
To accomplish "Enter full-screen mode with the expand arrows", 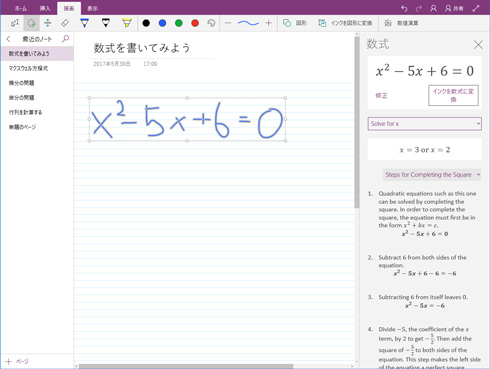I will [x=476, y=8].
